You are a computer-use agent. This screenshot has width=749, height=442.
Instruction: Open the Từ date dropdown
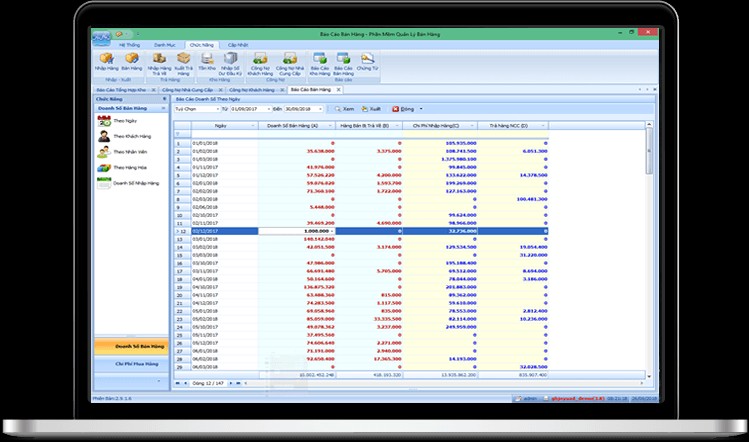(x=269, y=109)
